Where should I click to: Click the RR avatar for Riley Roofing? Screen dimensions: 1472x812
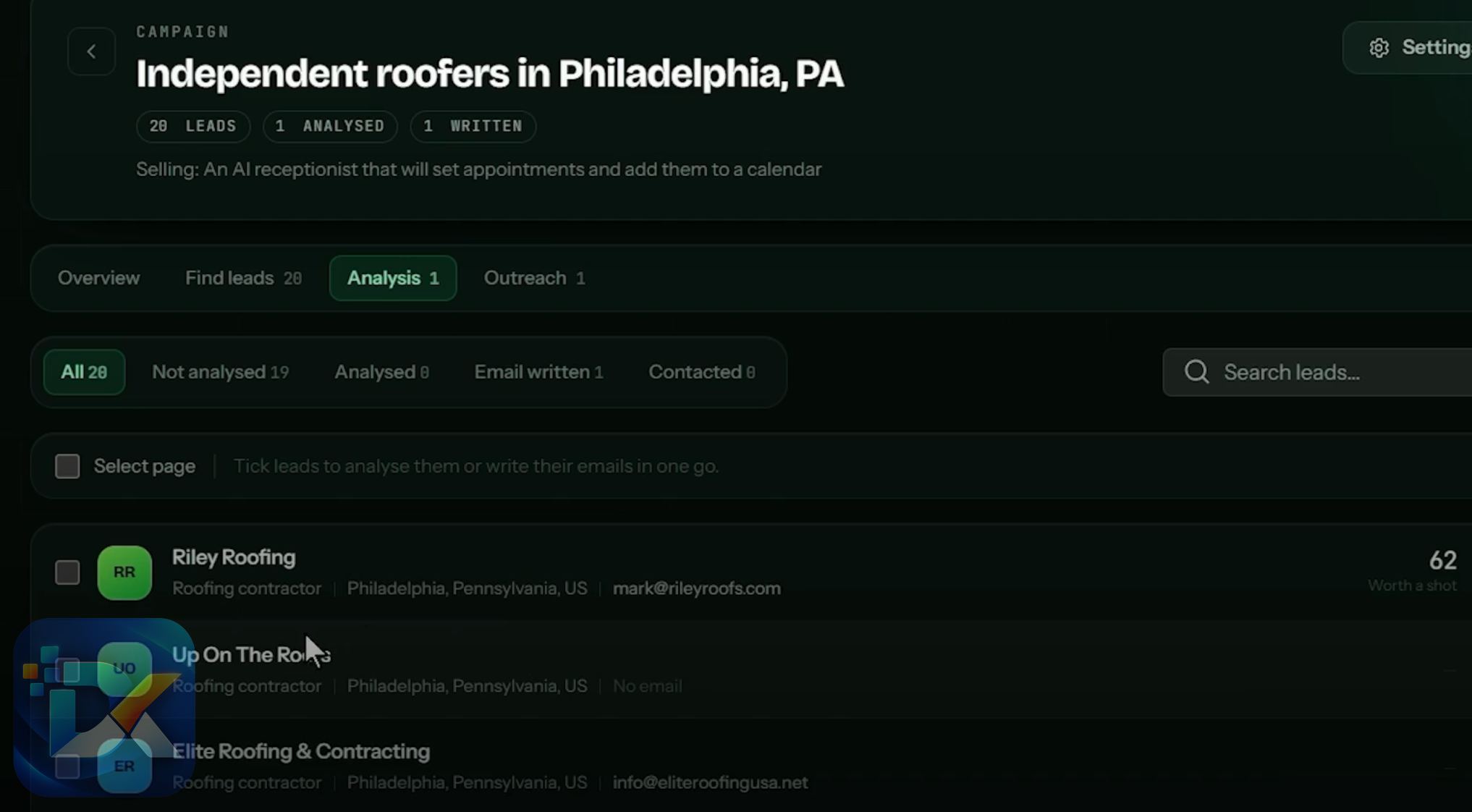point(124,572)
